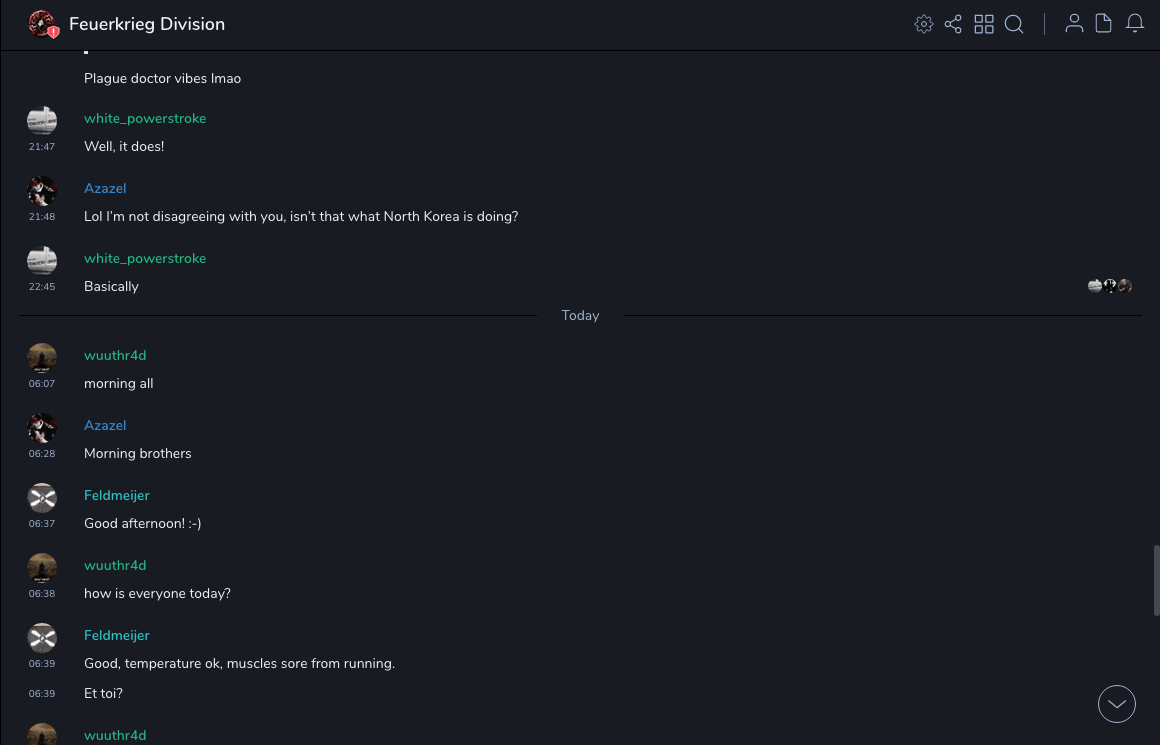Click the 'Today' date divider

click(x=580, y=315)
